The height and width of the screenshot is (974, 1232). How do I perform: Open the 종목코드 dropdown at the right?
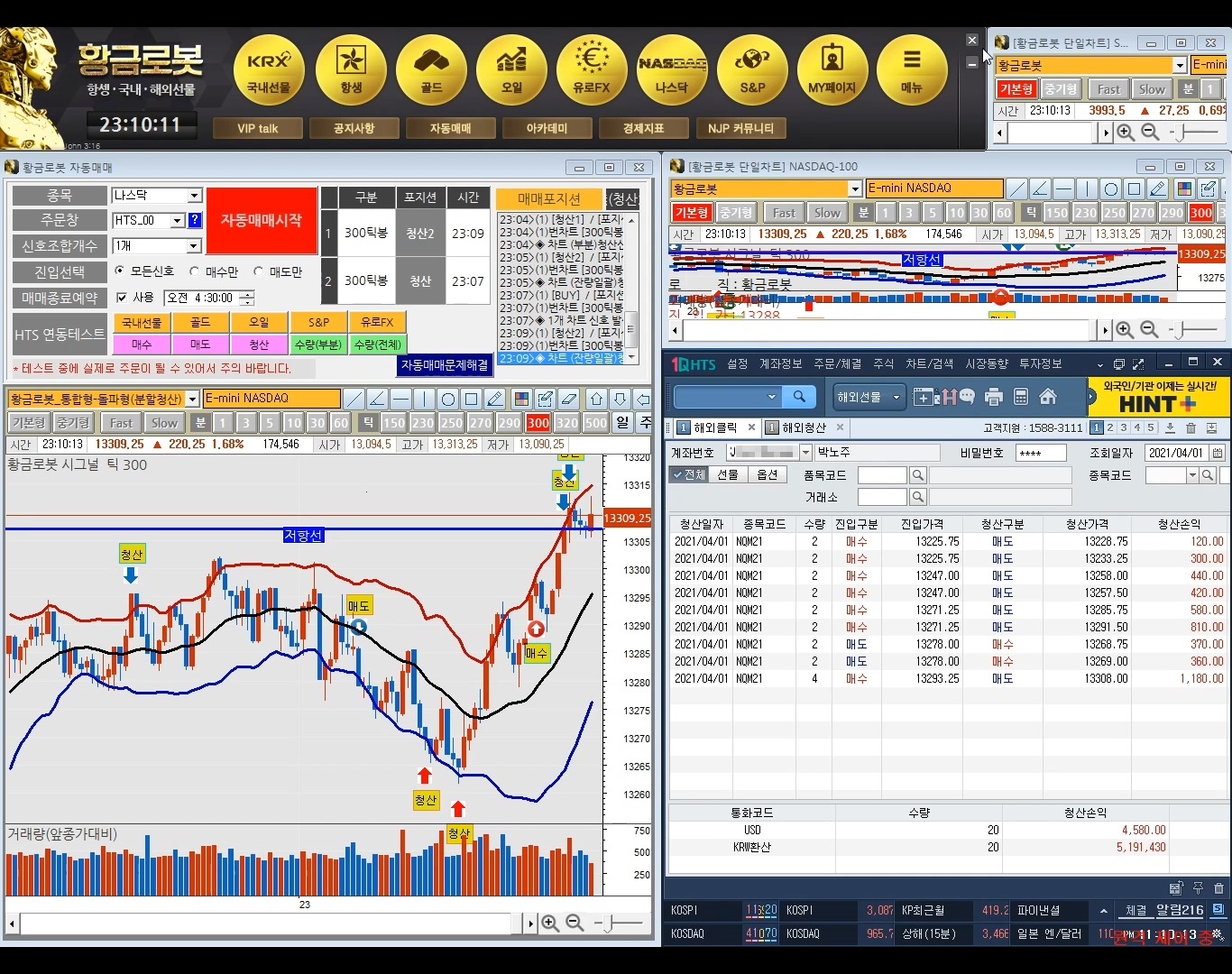[1192, 474]
